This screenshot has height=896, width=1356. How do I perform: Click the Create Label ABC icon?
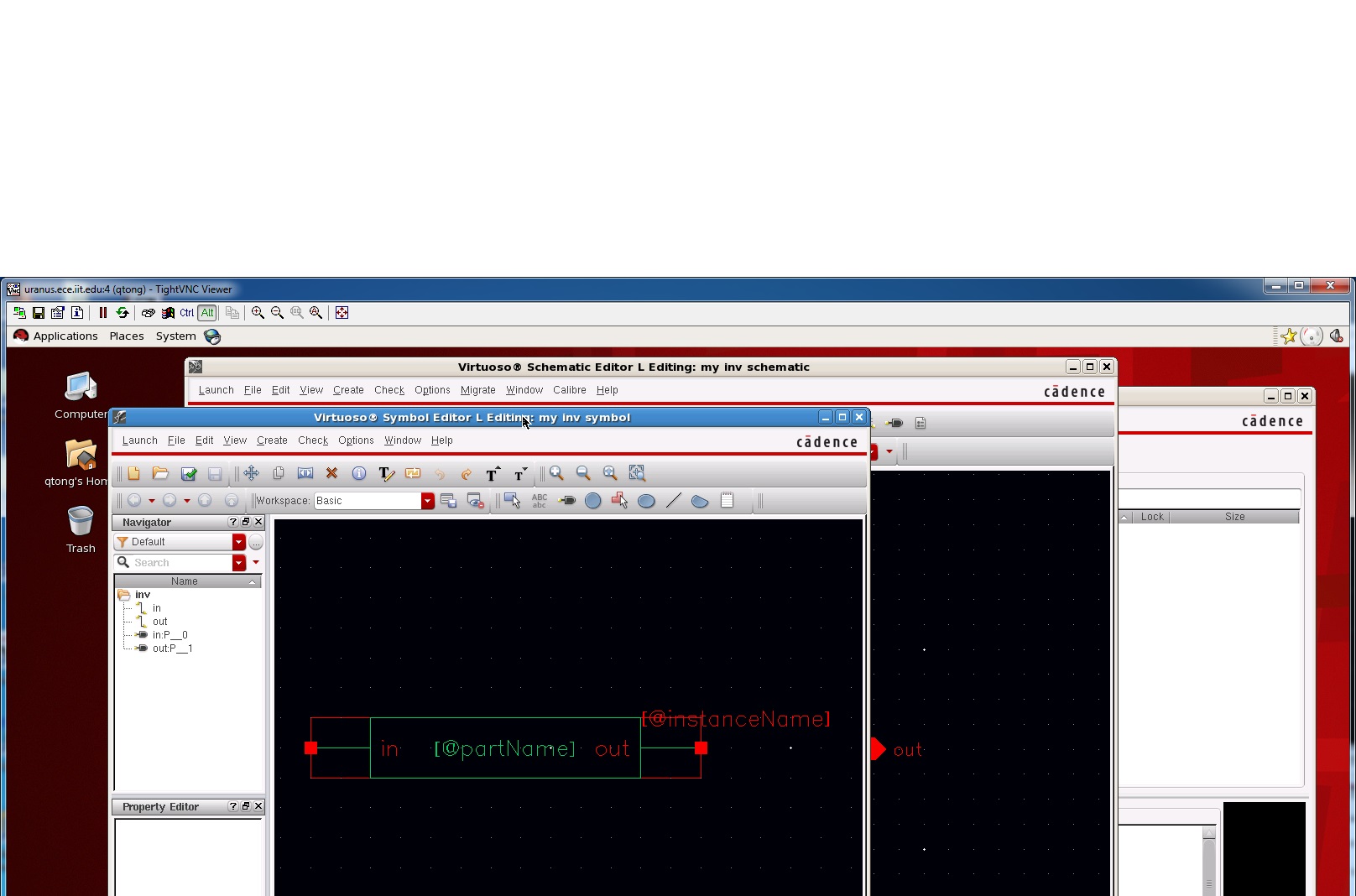point(540,501)
